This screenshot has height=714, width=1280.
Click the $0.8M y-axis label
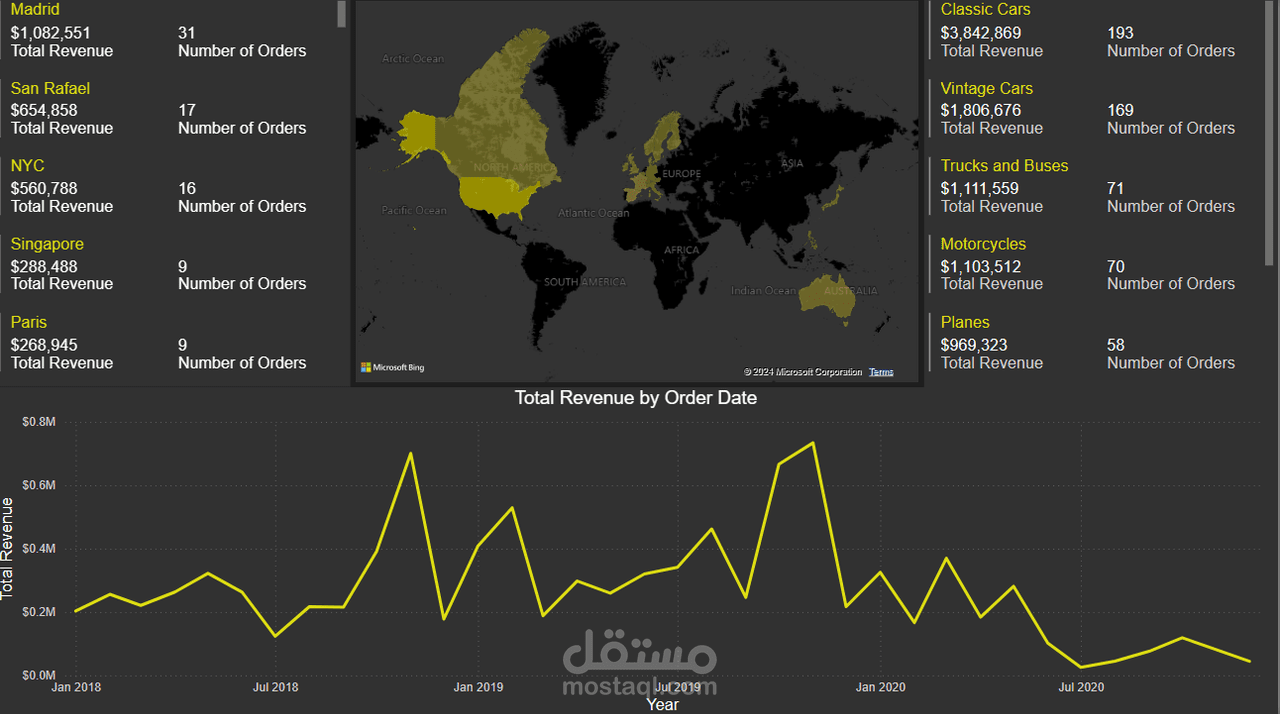(x=39, y=422)
